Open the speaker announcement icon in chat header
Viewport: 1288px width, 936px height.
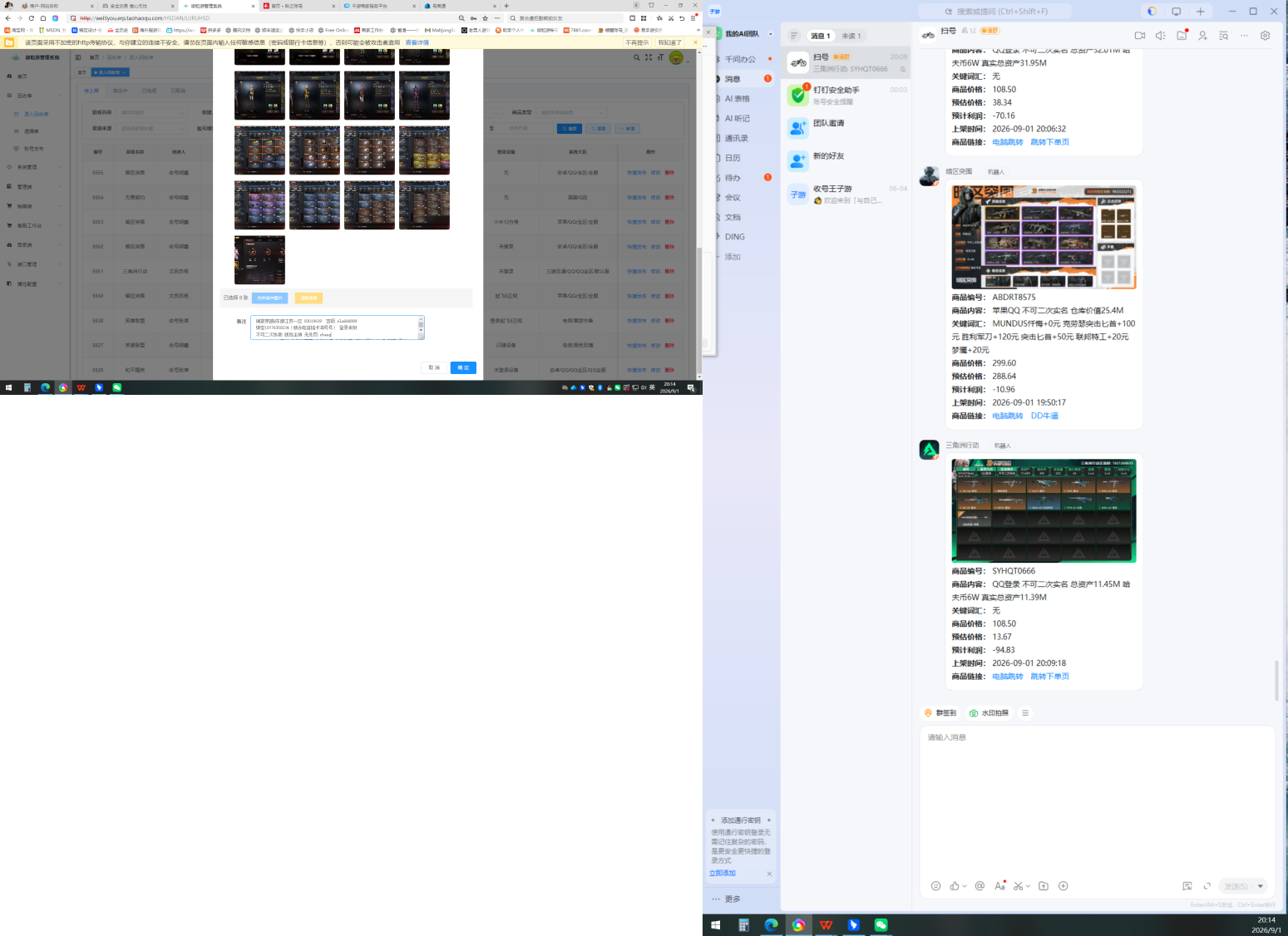pyautogui.click(x=1160, y=36)
